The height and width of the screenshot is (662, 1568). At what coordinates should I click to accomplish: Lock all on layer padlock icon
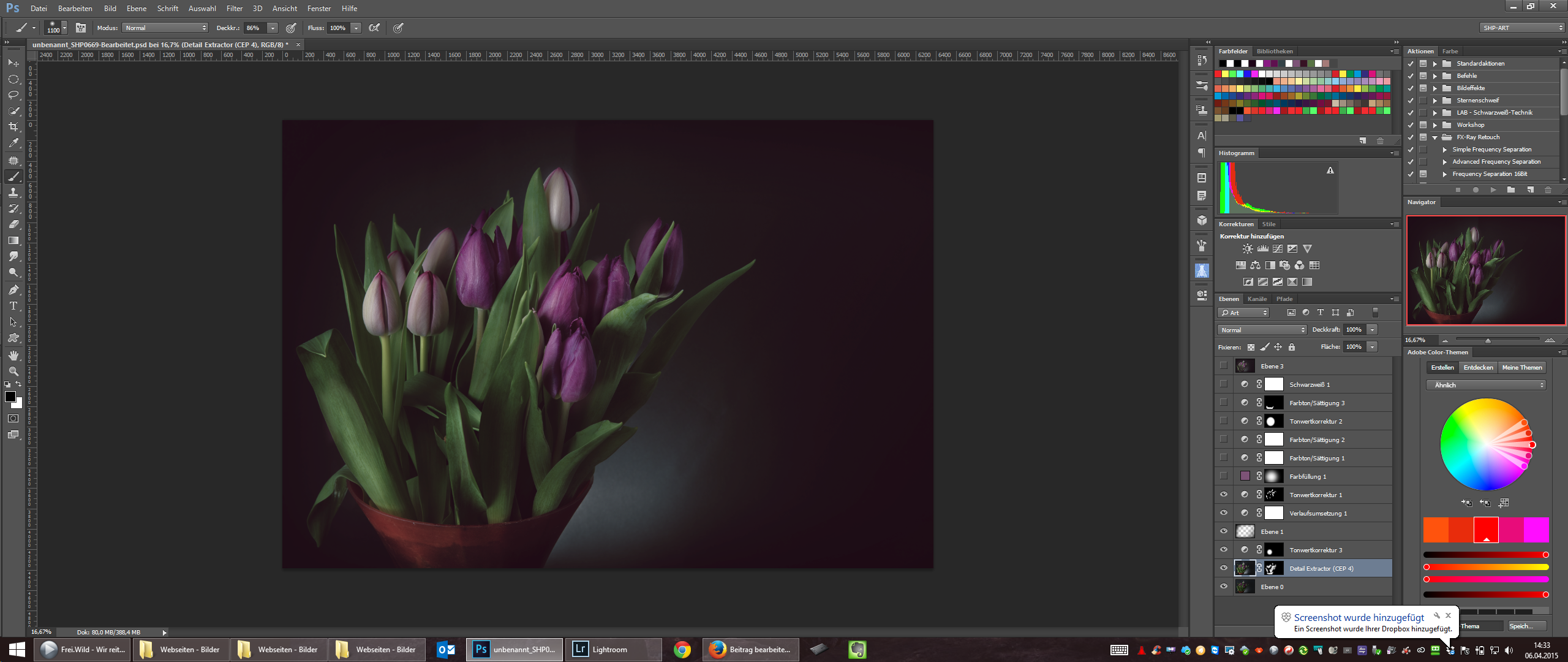[x=1292, y=347]
